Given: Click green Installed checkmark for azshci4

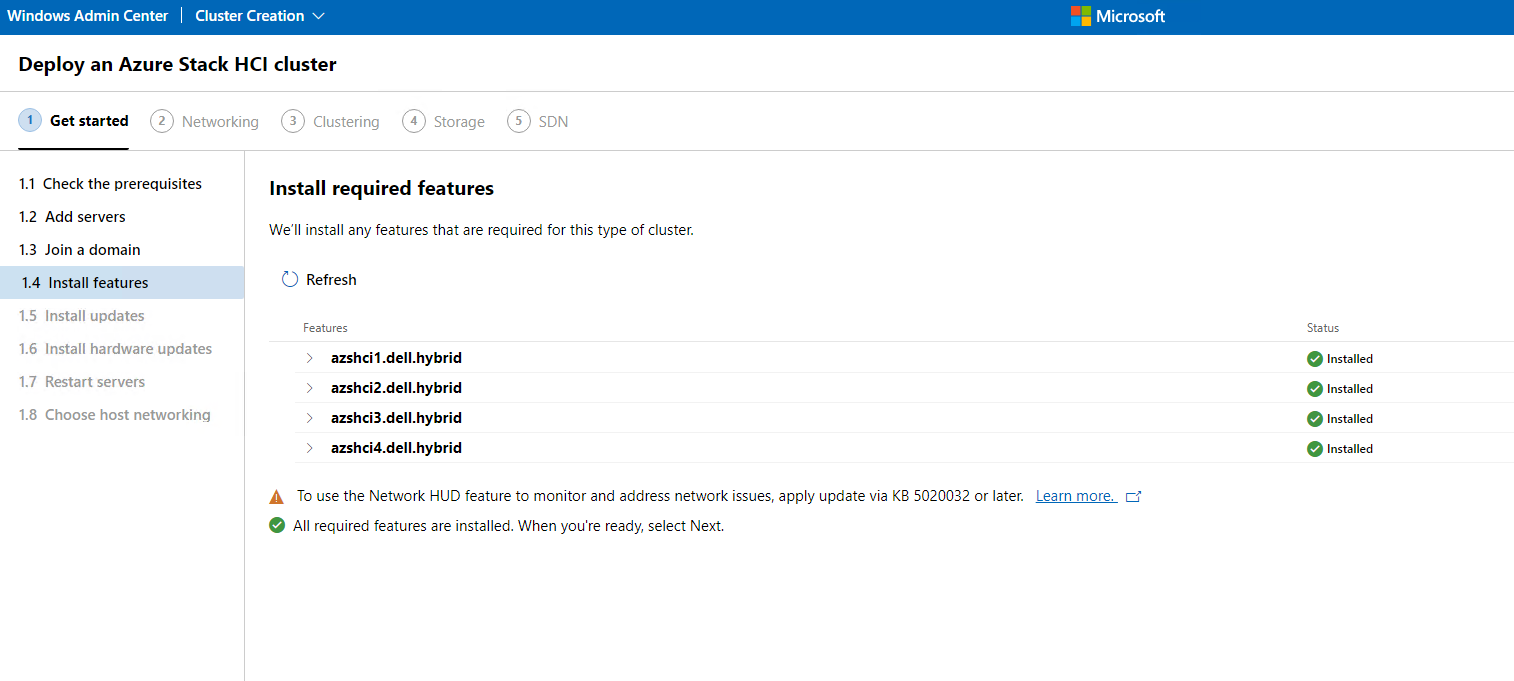Looking at the screenshot, I should point(1315,449).
